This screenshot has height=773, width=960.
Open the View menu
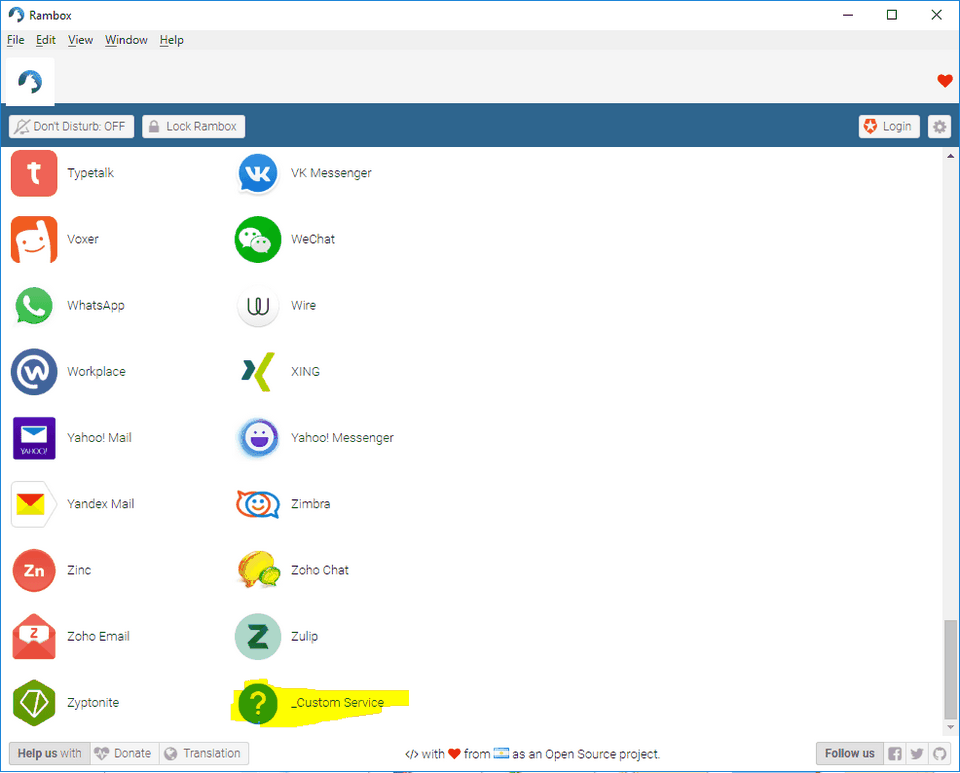point(80,40)
